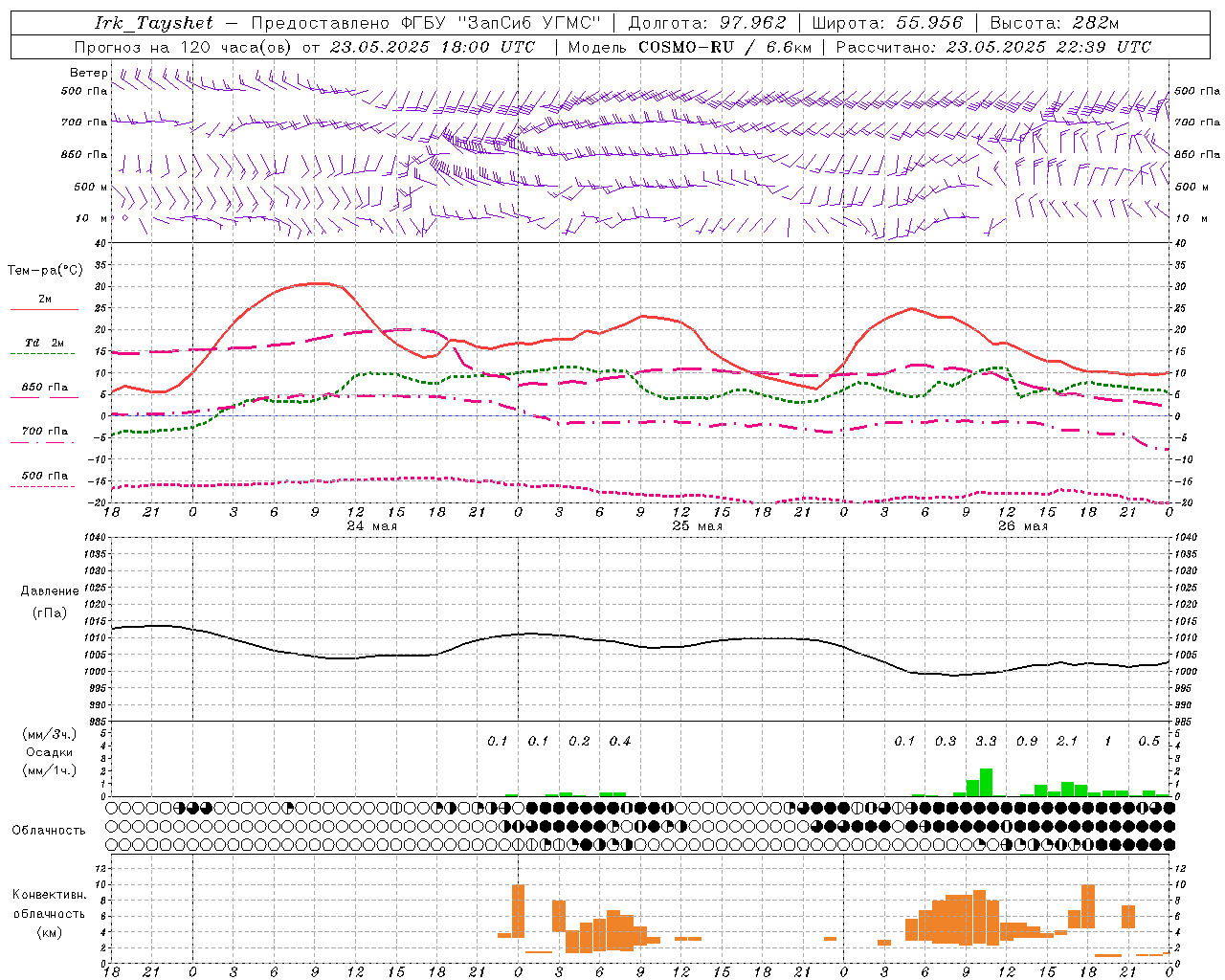Click the 'Конвективн.' convective cloud label
1225x980 pixels.
click(x=49, y=895)
